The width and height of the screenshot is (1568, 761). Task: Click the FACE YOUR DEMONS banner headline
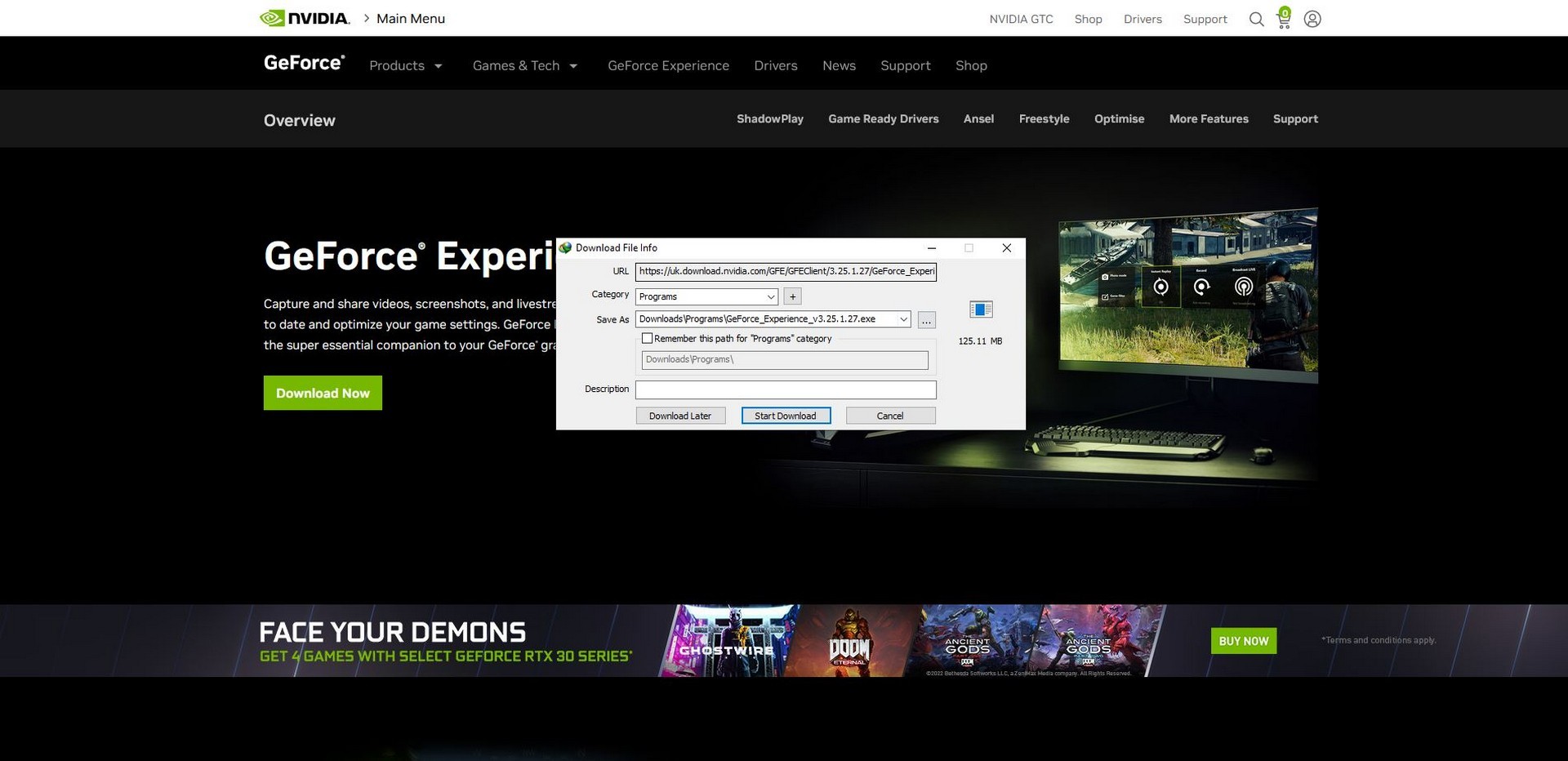click(x=392, y=632)
